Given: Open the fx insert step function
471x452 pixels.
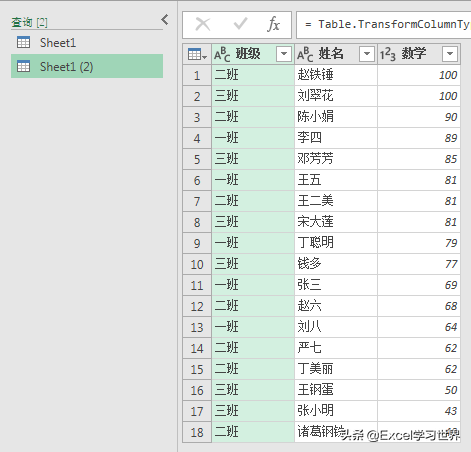Looking at the screenshot, I should click(x=273, y=24).
